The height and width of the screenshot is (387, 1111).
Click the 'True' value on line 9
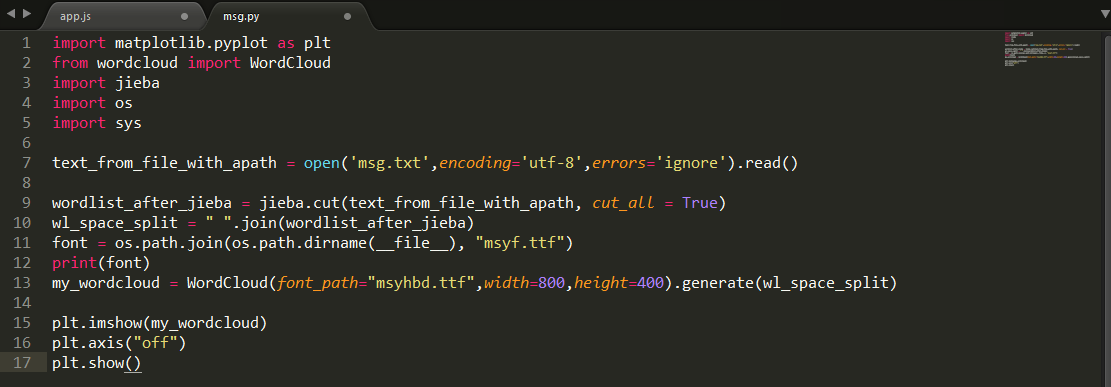699,203
